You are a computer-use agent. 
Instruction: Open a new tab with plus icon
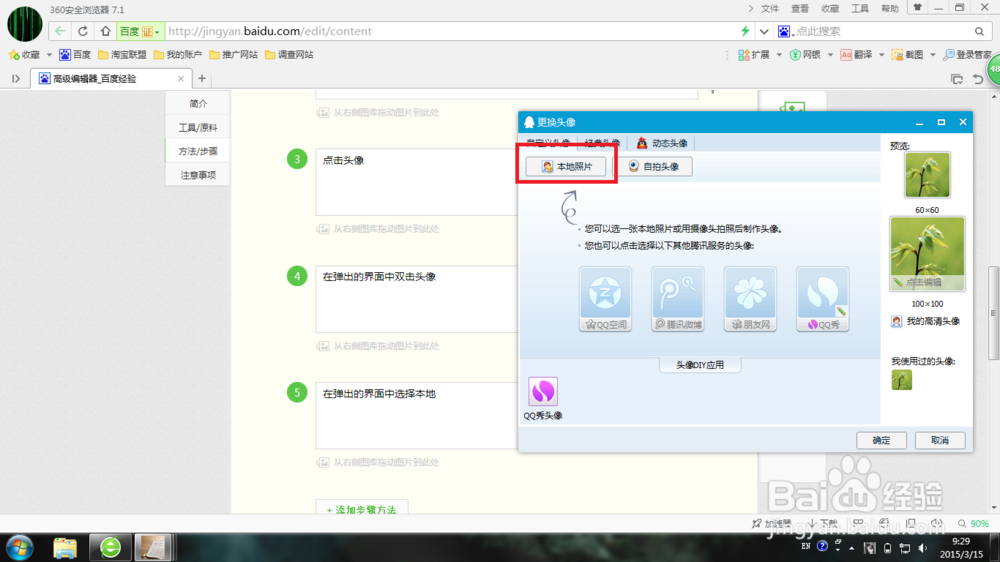[x=202, y=78]
